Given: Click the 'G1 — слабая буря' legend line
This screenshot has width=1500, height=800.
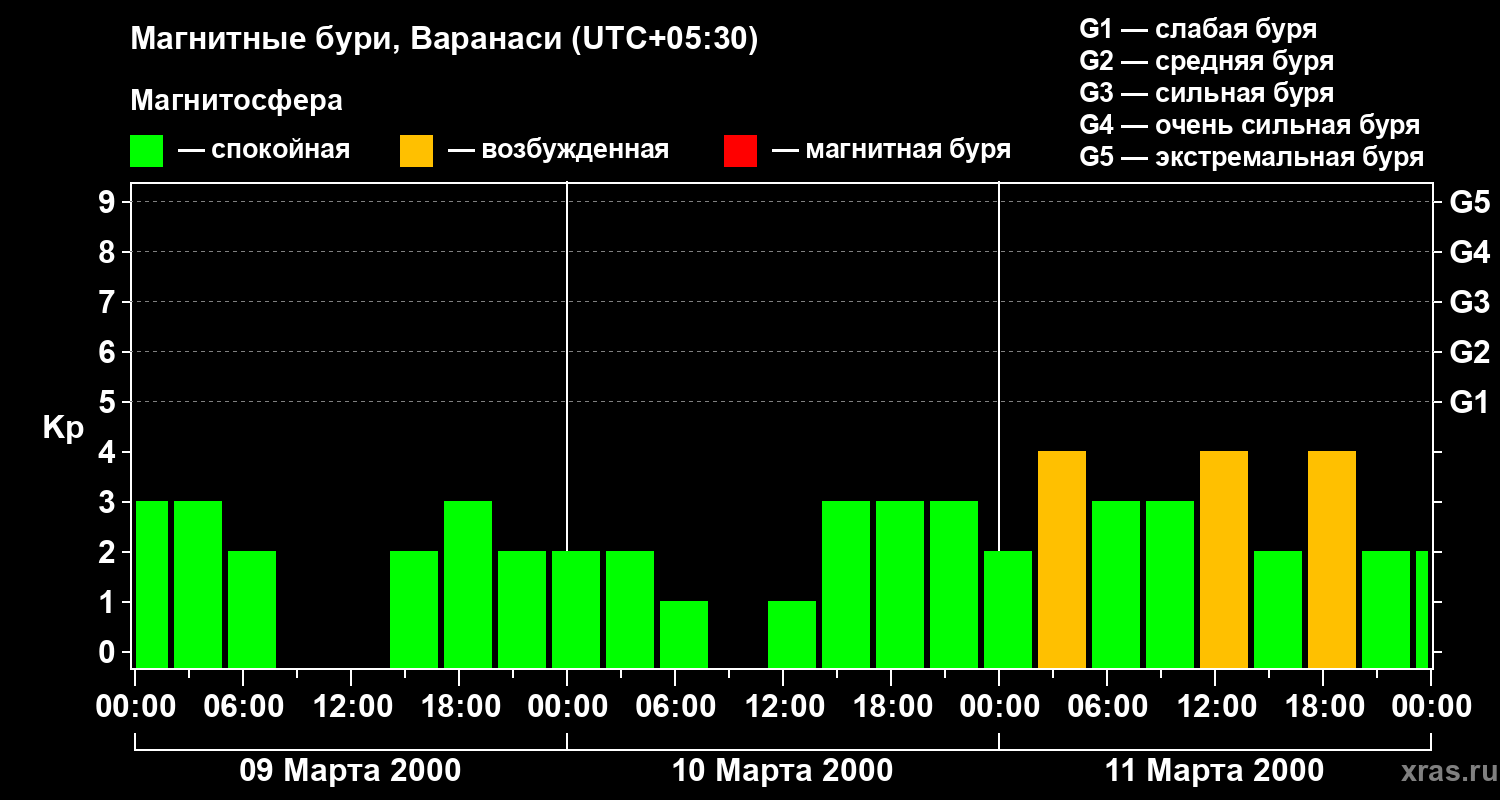Looking at the screenshot, I should coord(1198,29).
